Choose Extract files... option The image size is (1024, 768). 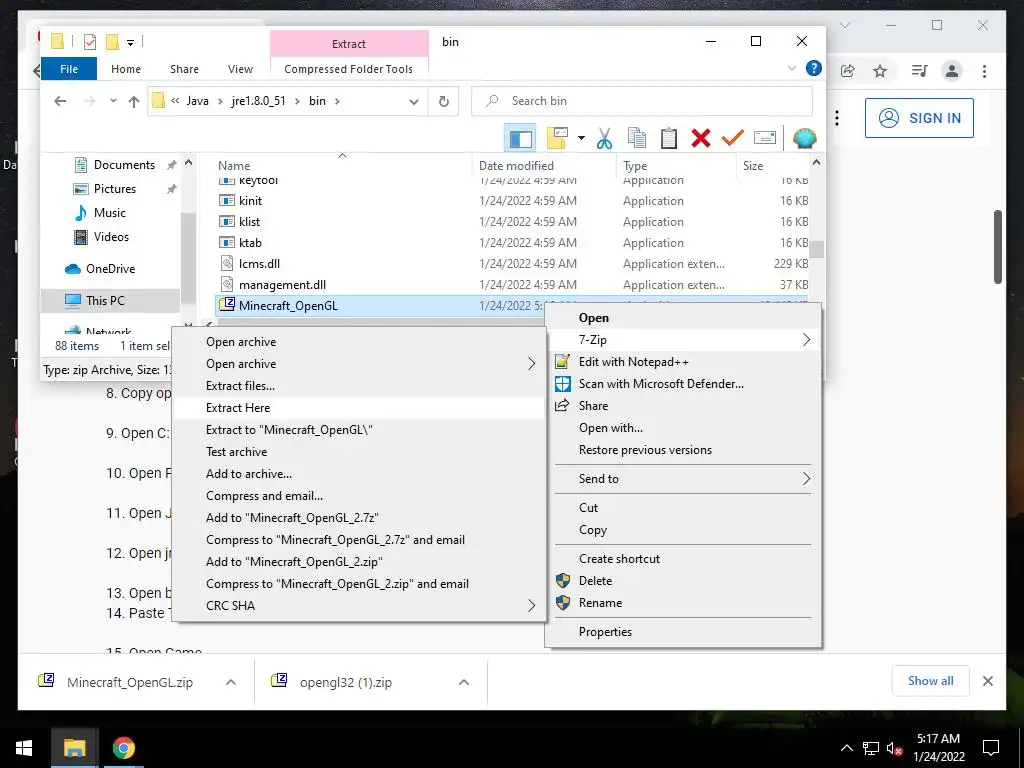point(359,386)
